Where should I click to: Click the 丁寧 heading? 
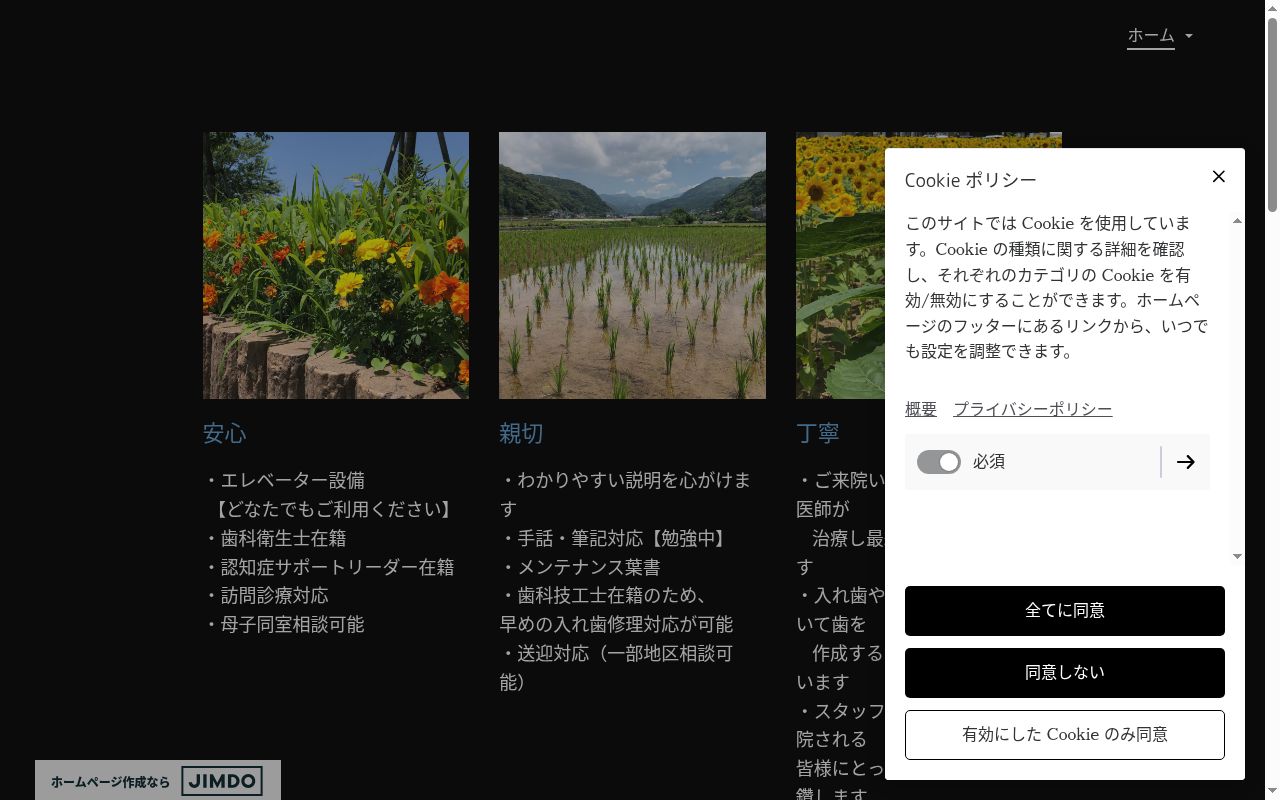[x=818, y=433]
